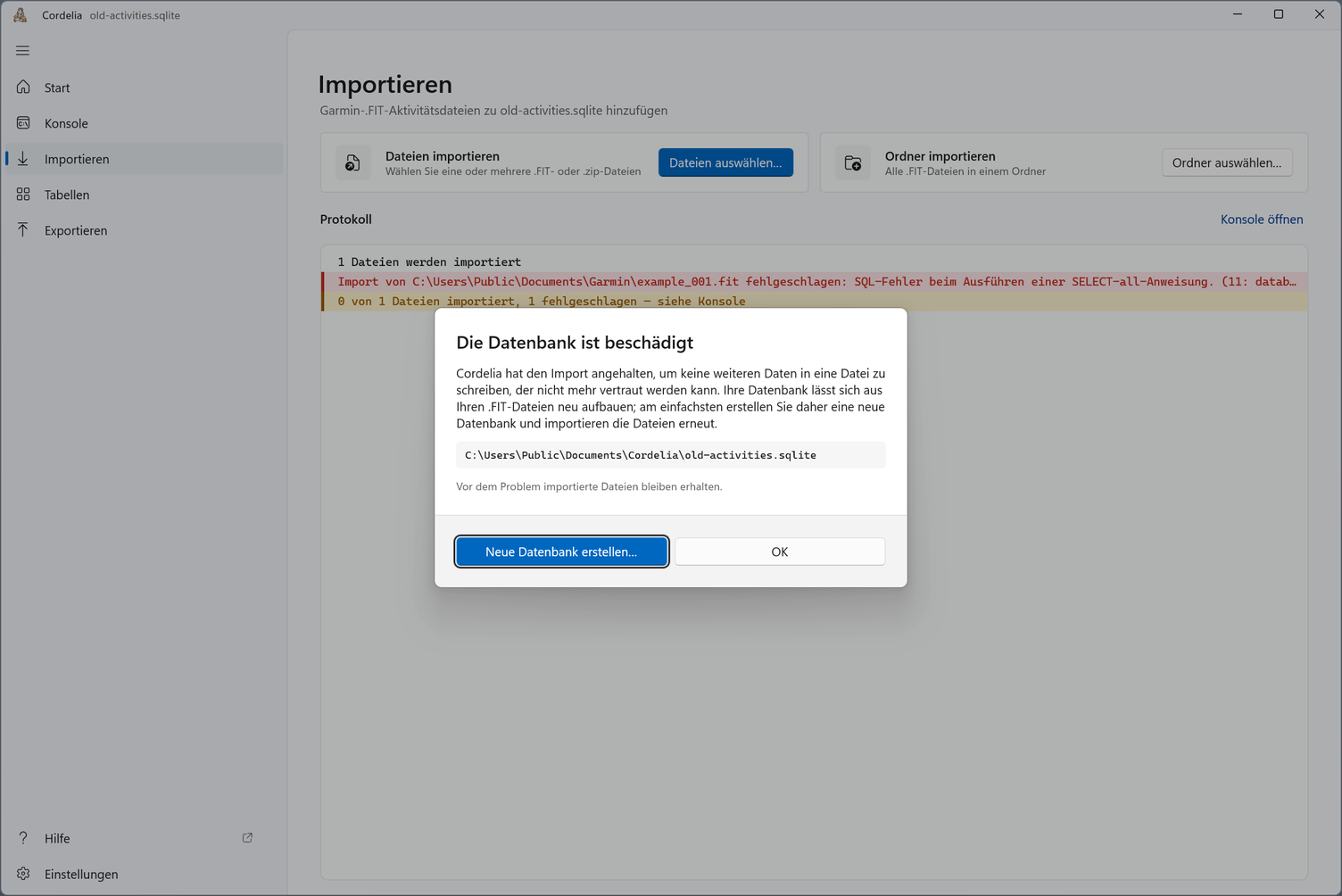Click the red failed import log line
1342x896 pixels.
coord(815,282)
